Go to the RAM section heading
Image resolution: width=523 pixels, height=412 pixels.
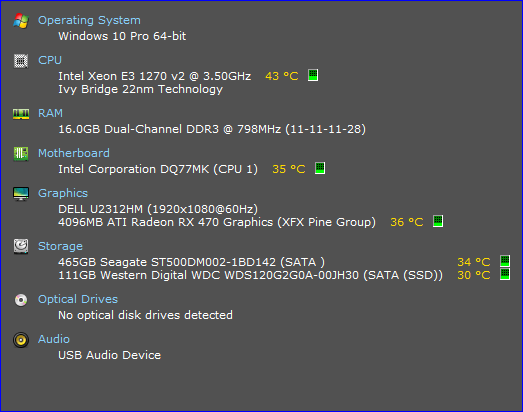(50, 113)
